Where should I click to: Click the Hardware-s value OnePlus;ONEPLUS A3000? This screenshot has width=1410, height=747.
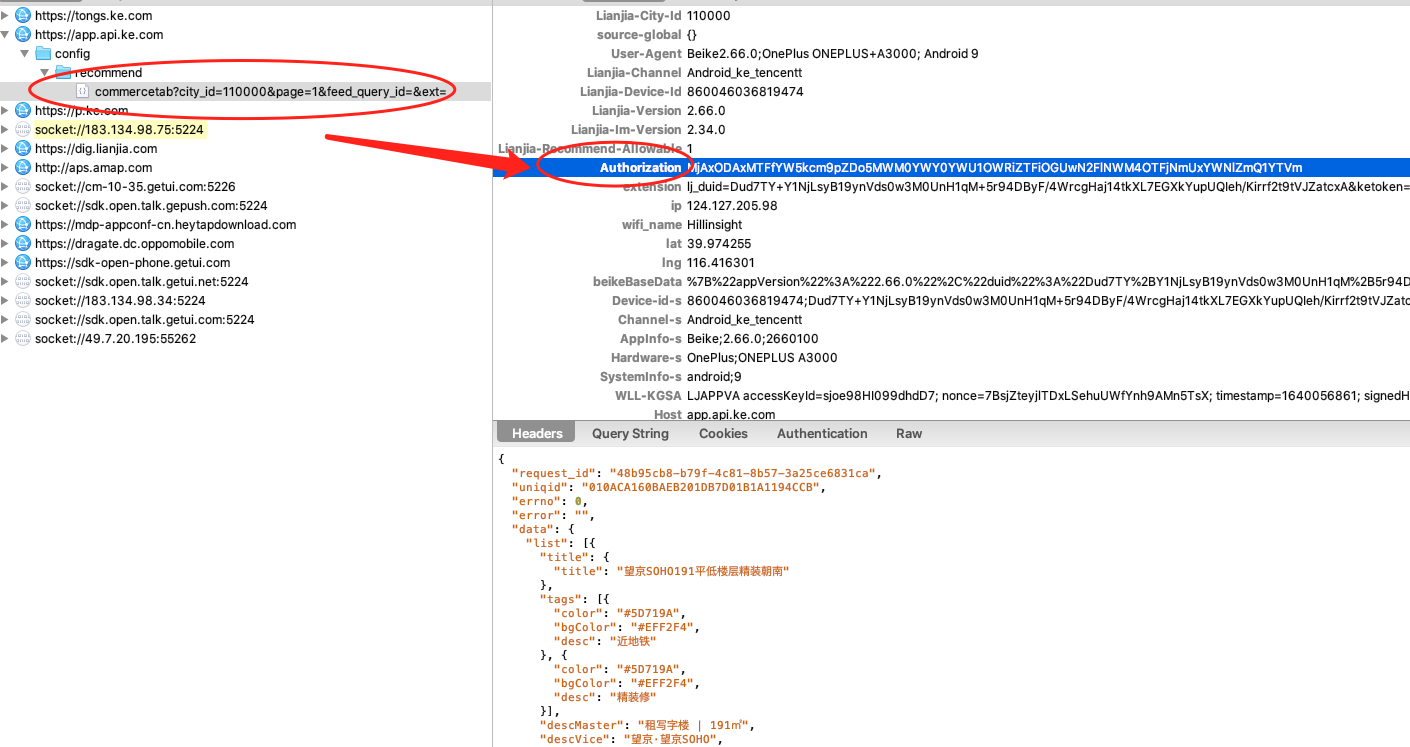tap(762, 357)
